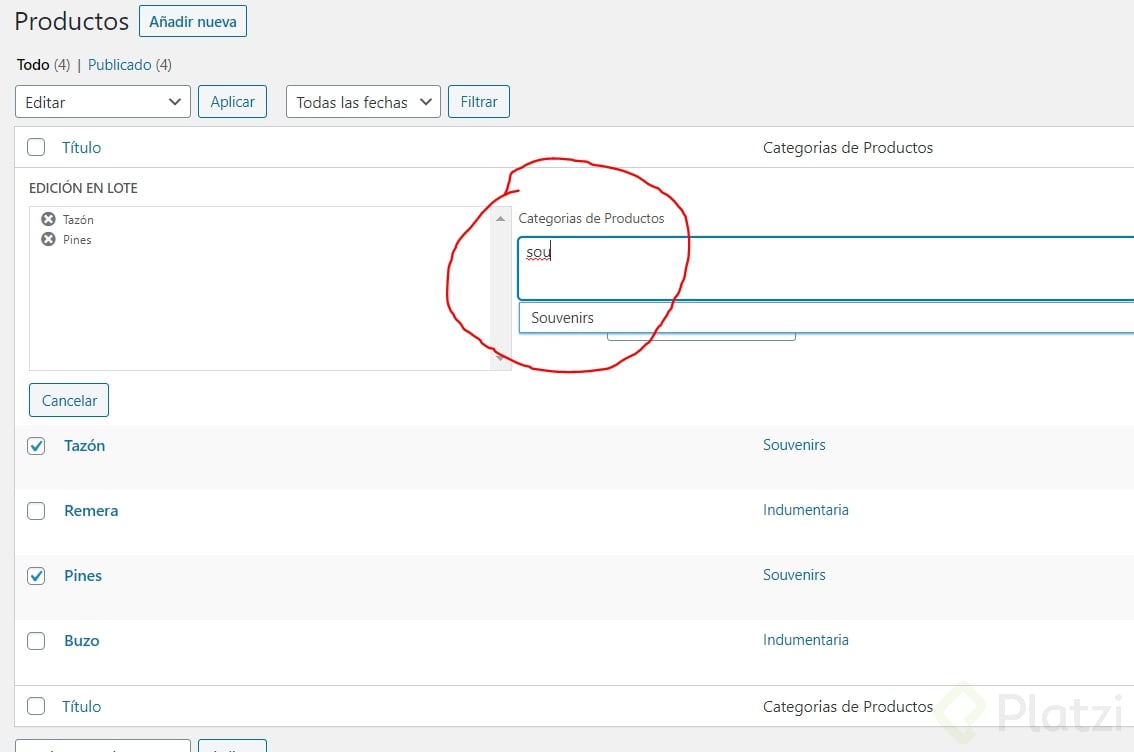Show the Publicado (4) products view
The height and width of the screenshot is (752, 1134).
pos(130,65)
